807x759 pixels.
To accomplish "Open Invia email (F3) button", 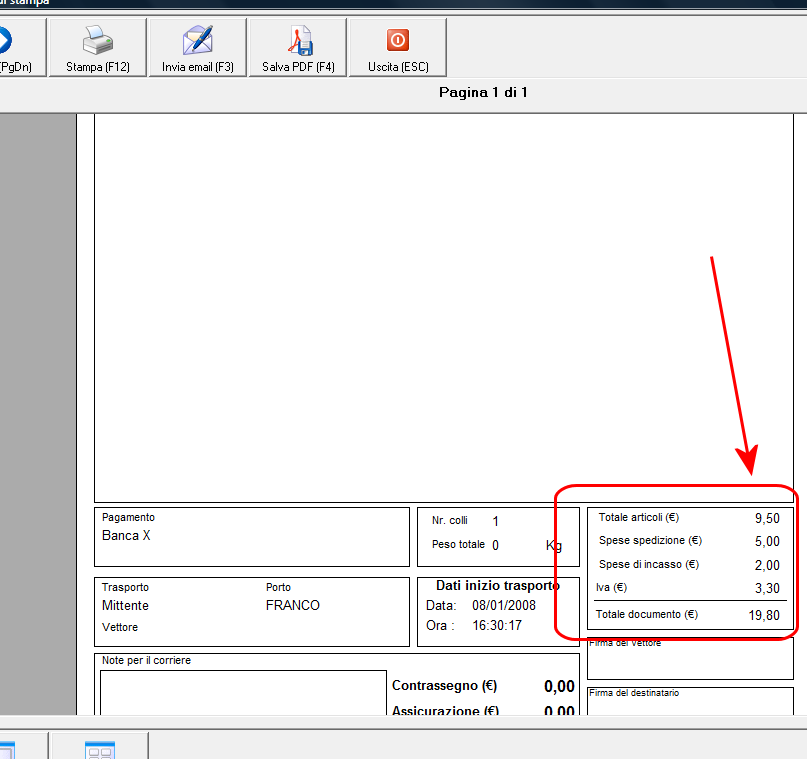I will (198, 47).
